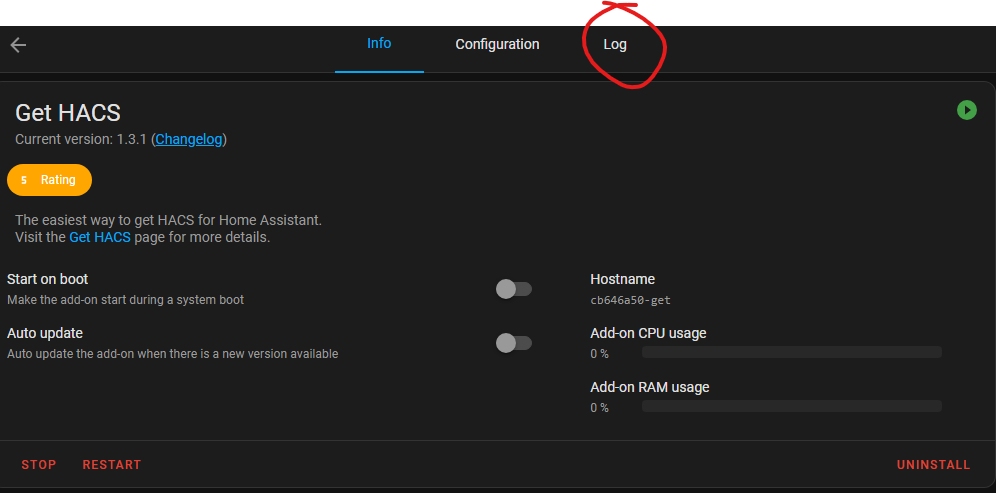Open the Changelog link
996x493 pixels.
click(189, 139)
